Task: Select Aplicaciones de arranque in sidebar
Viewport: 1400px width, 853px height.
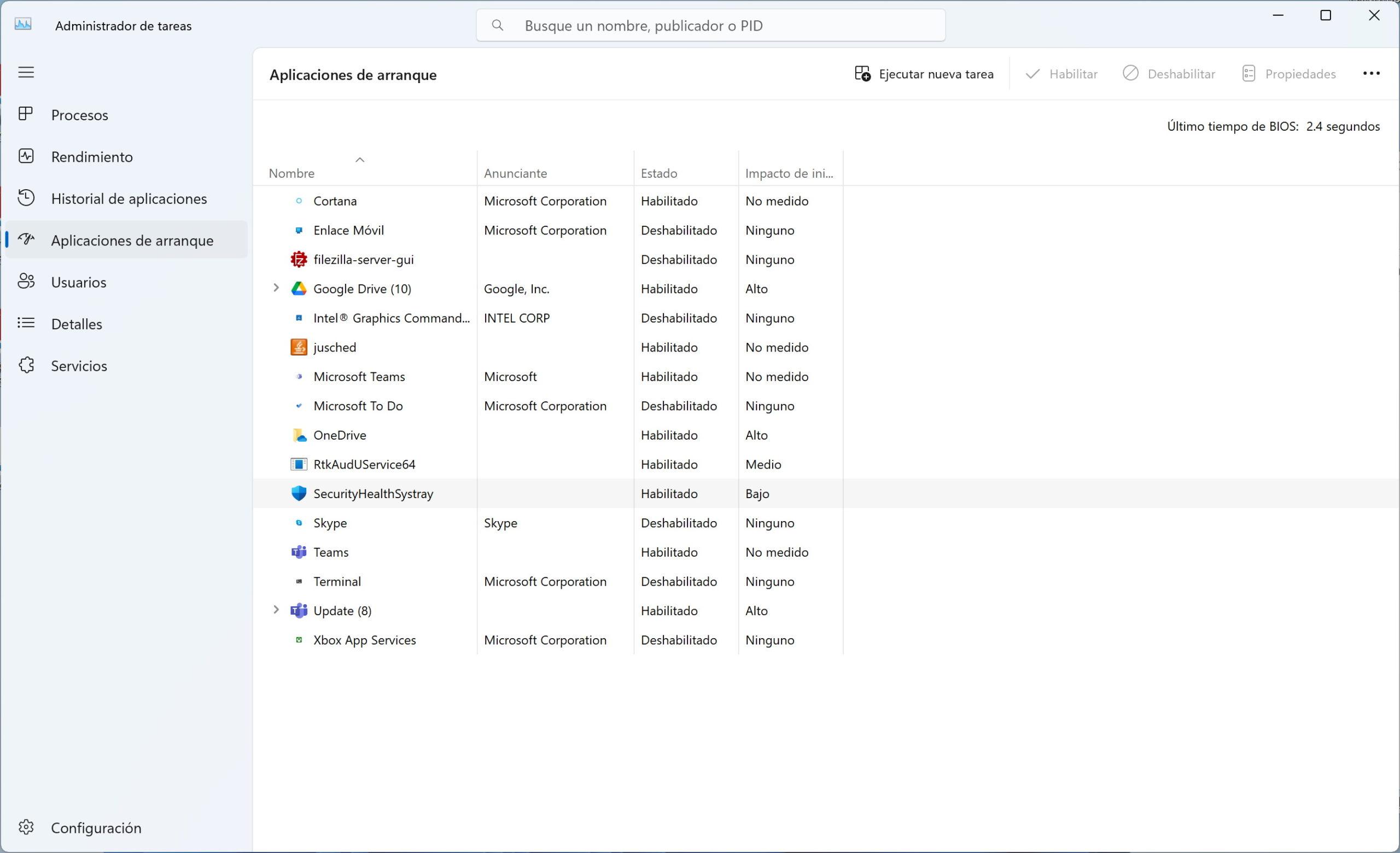Action: click(x=132, y=240)
